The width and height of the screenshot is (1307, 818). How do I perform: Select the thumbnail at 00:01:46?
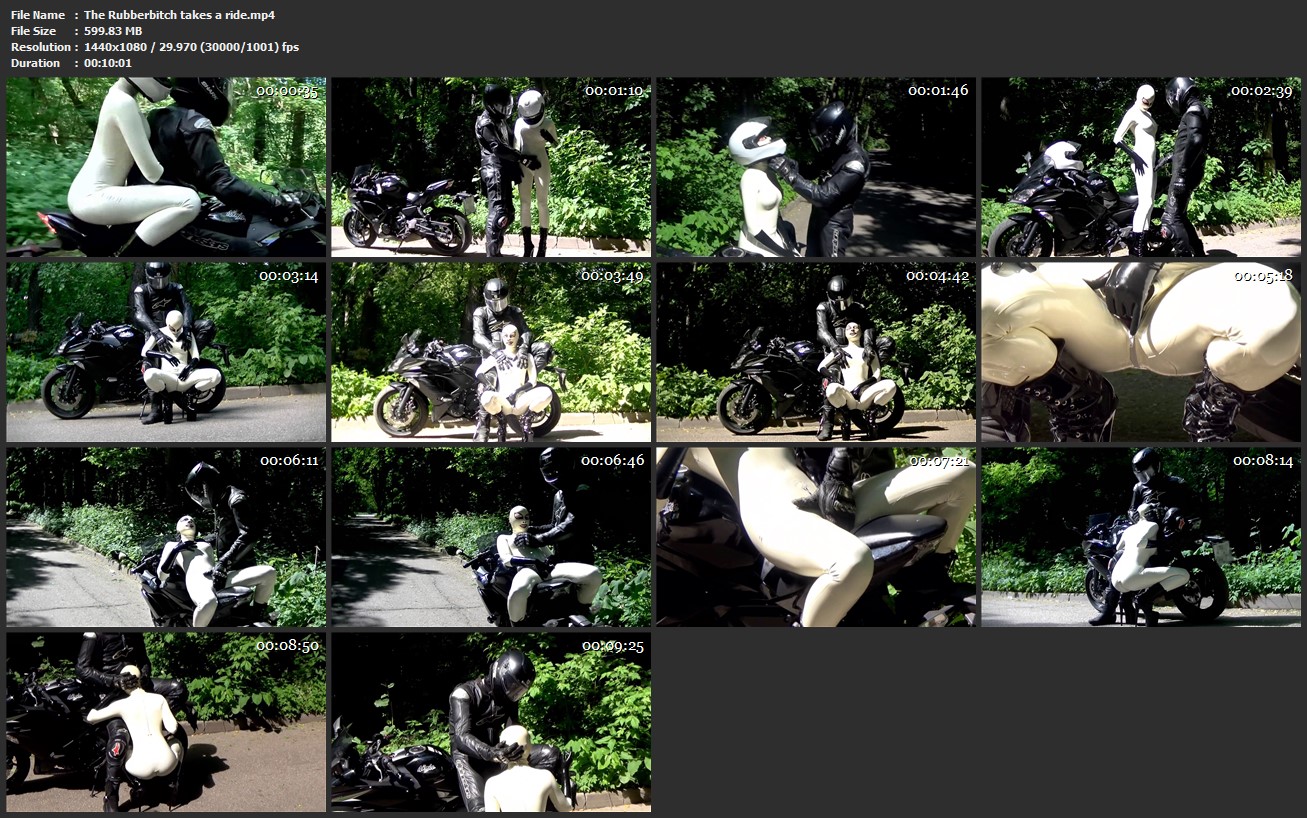pos(816,167)
